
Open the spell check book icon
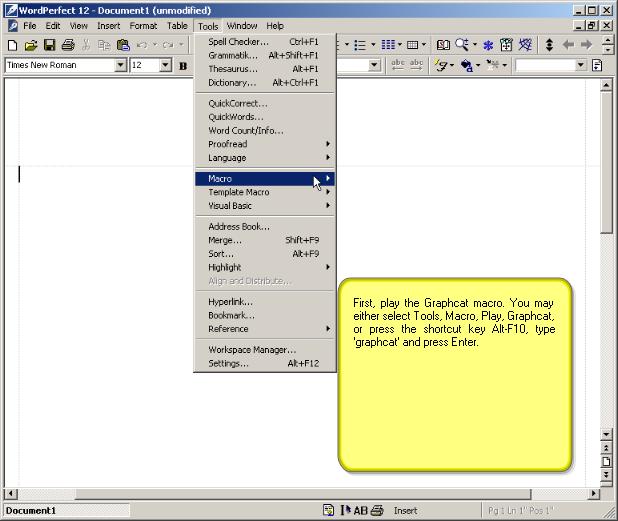point(443,45)
